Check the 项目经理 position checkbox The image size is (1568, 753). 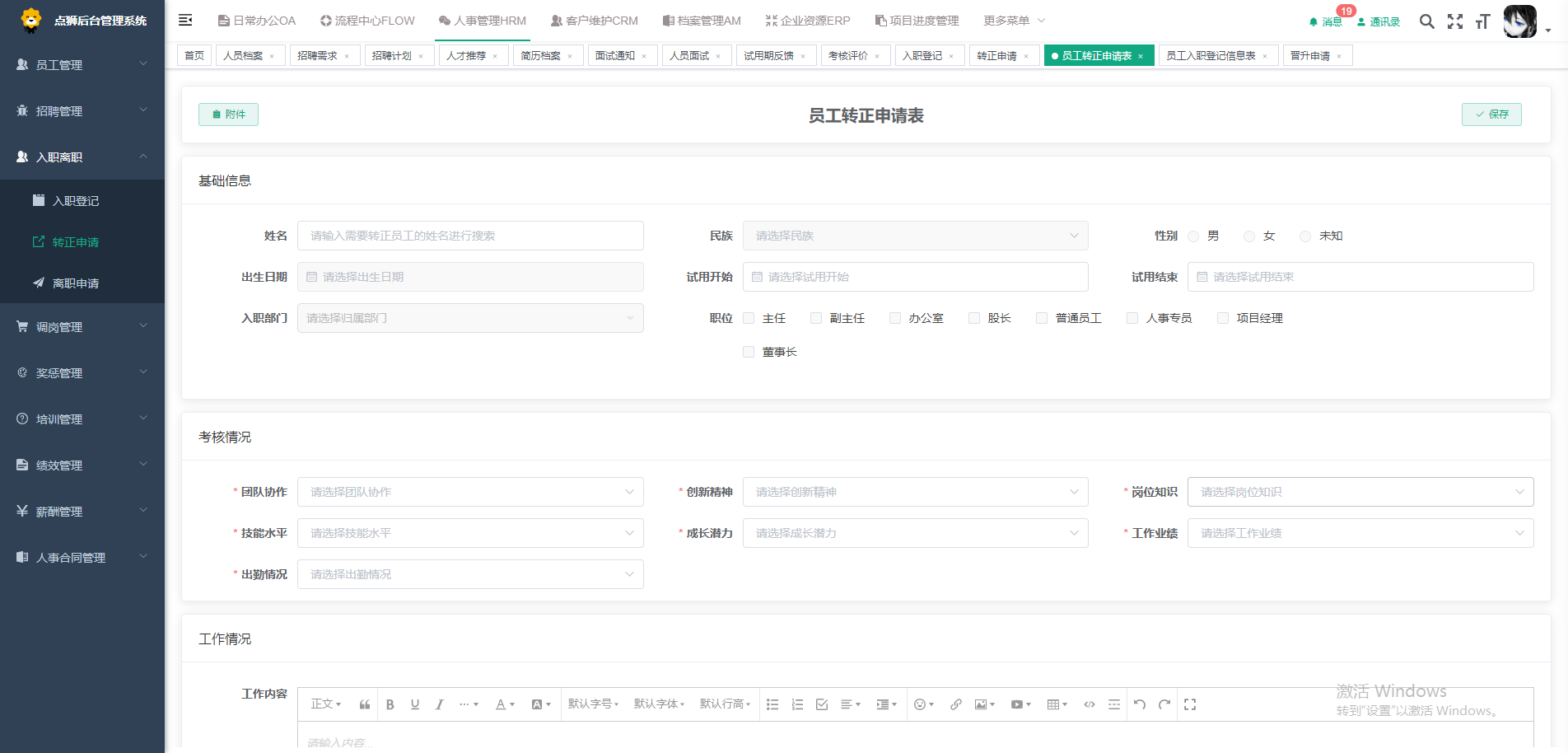[x=1223, y=318]
